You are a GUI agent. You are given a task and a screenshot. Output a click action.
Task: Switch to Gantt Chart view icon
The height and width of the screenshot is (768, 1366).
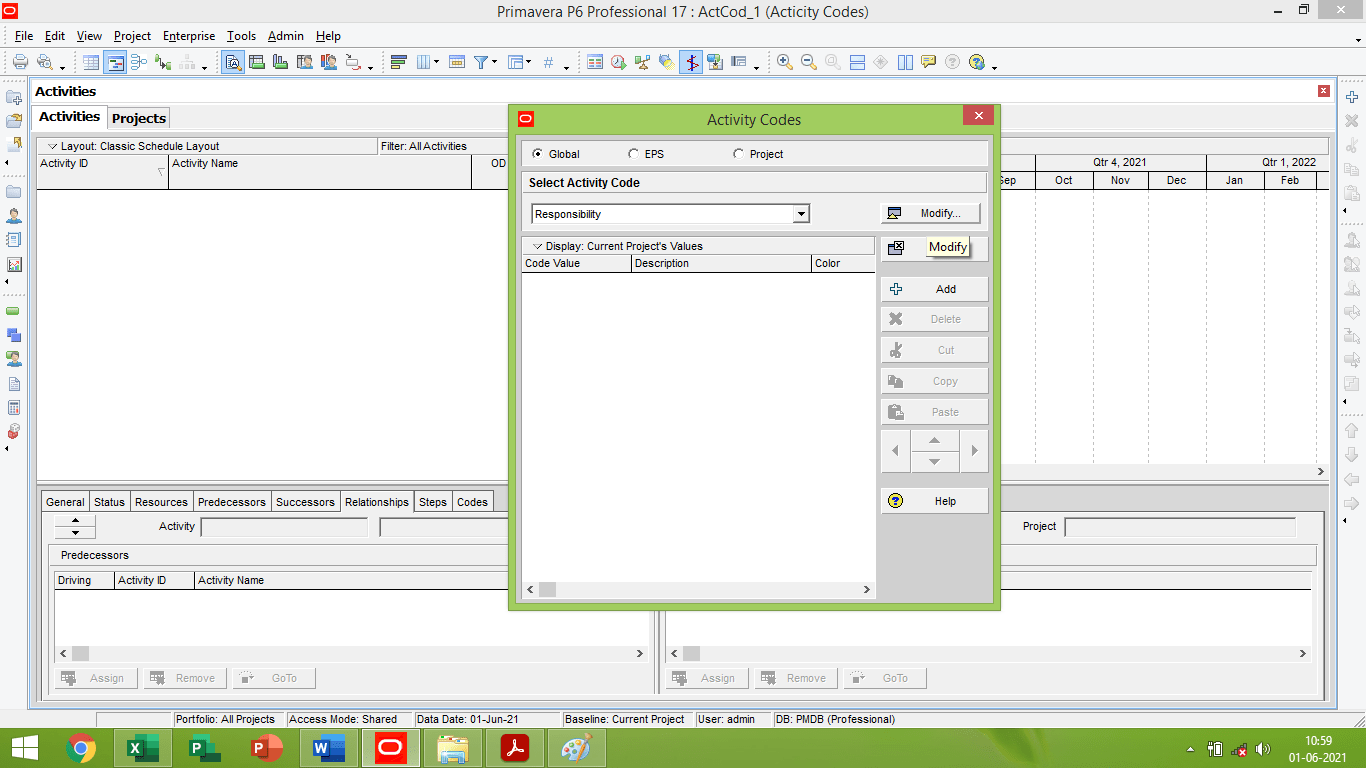(x=115, y=62)
